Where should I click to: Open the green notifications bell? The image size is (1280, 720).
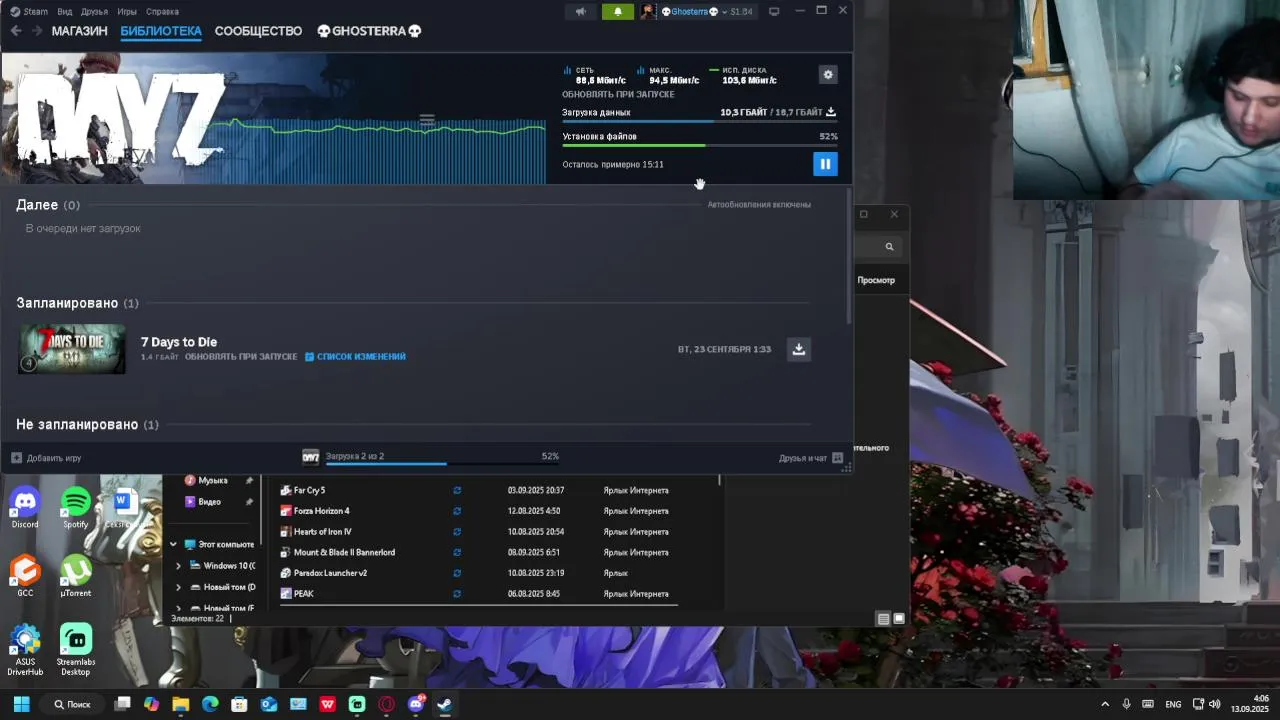click(617, 12)
